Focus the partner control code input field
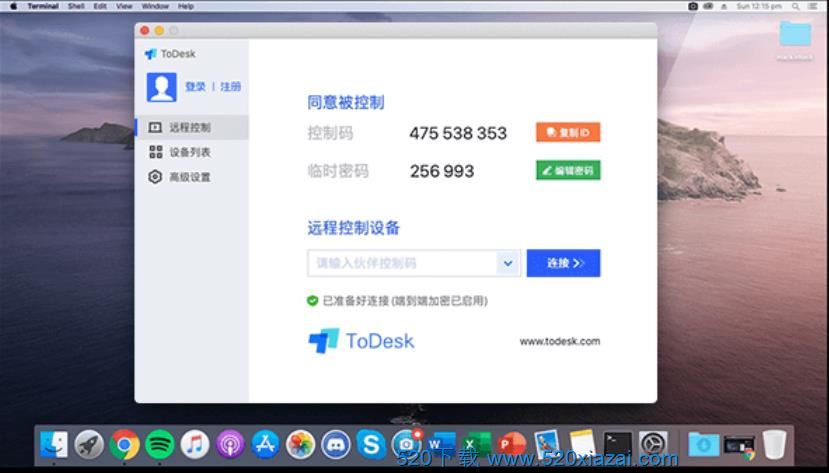829x473 pixels. (x=402, y=263)
